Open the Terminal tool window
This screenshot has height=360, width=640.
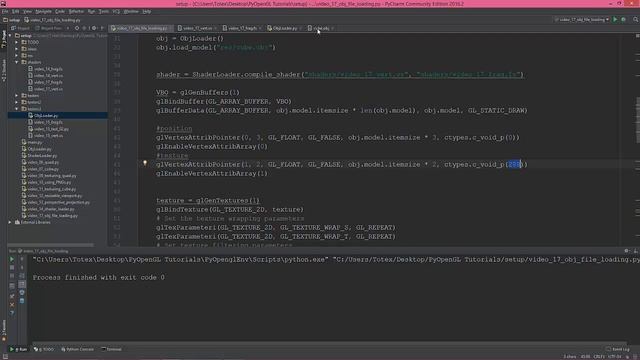pos(111,349)
